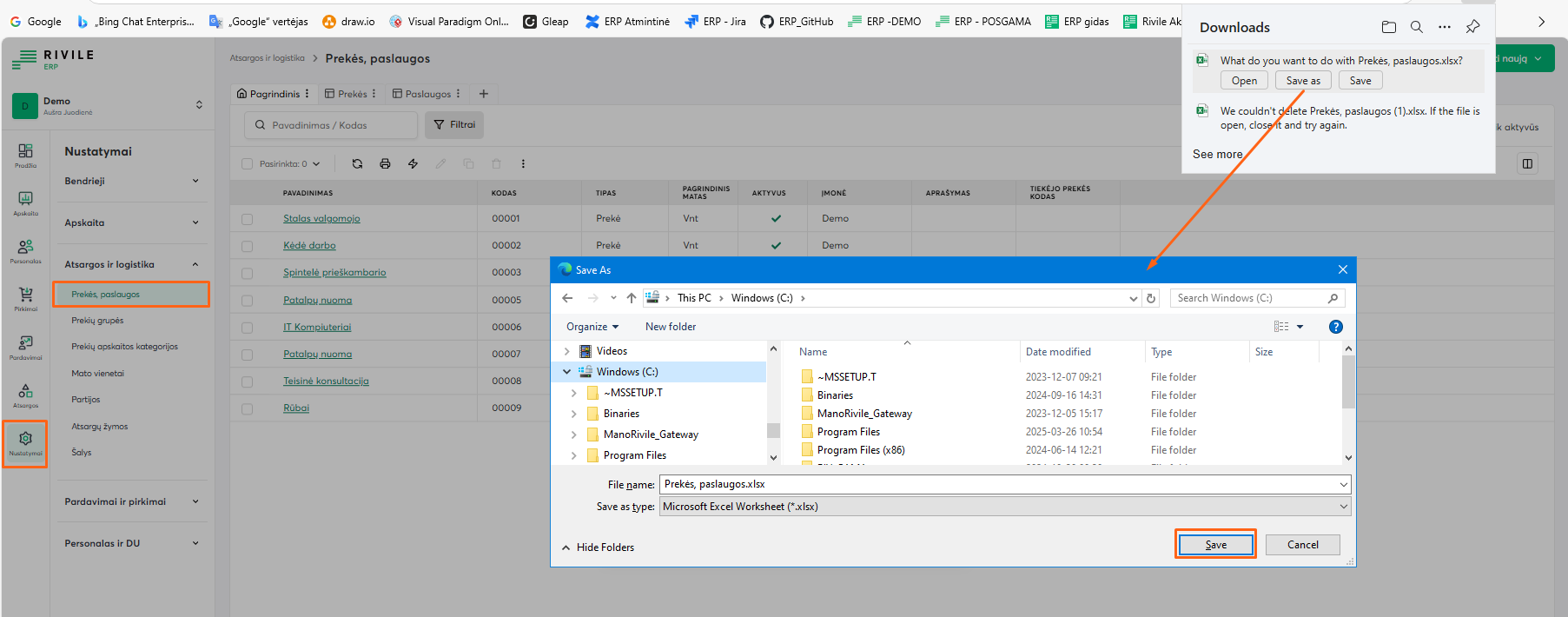Viewport: 1568px width, 617px height.
Task: Click the help icon in Save As dialog
Action: pyautogui.click(x=1335, y=327)
